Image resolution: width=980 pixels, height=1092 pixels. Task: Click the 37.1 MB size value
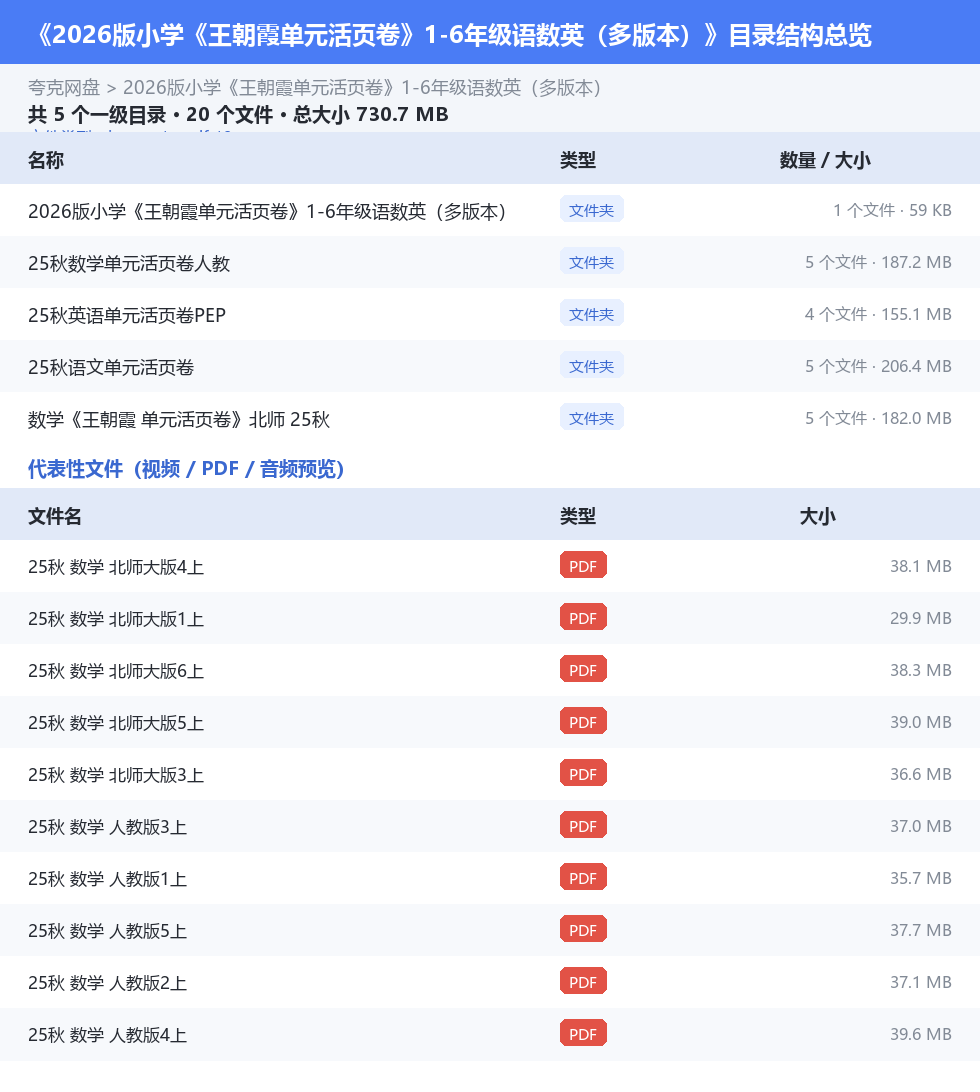point(921,982)
